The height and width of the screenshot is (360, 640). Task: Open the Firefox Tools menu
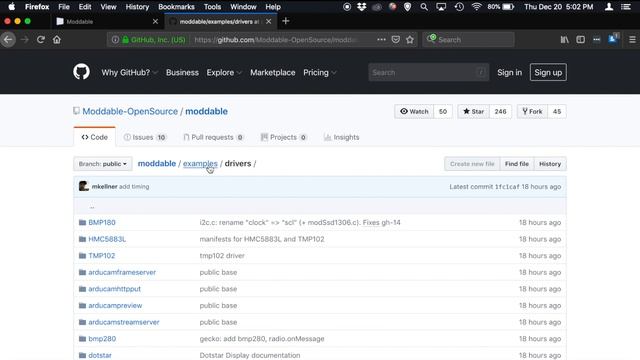point(212,7)
